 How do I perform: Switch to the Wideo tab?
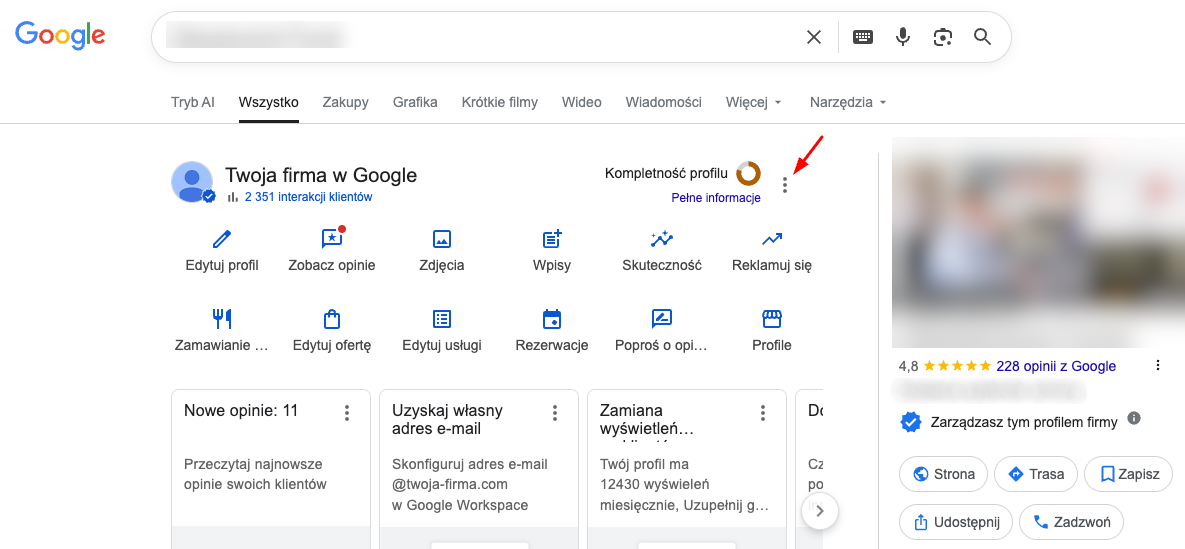pos(582,102)
